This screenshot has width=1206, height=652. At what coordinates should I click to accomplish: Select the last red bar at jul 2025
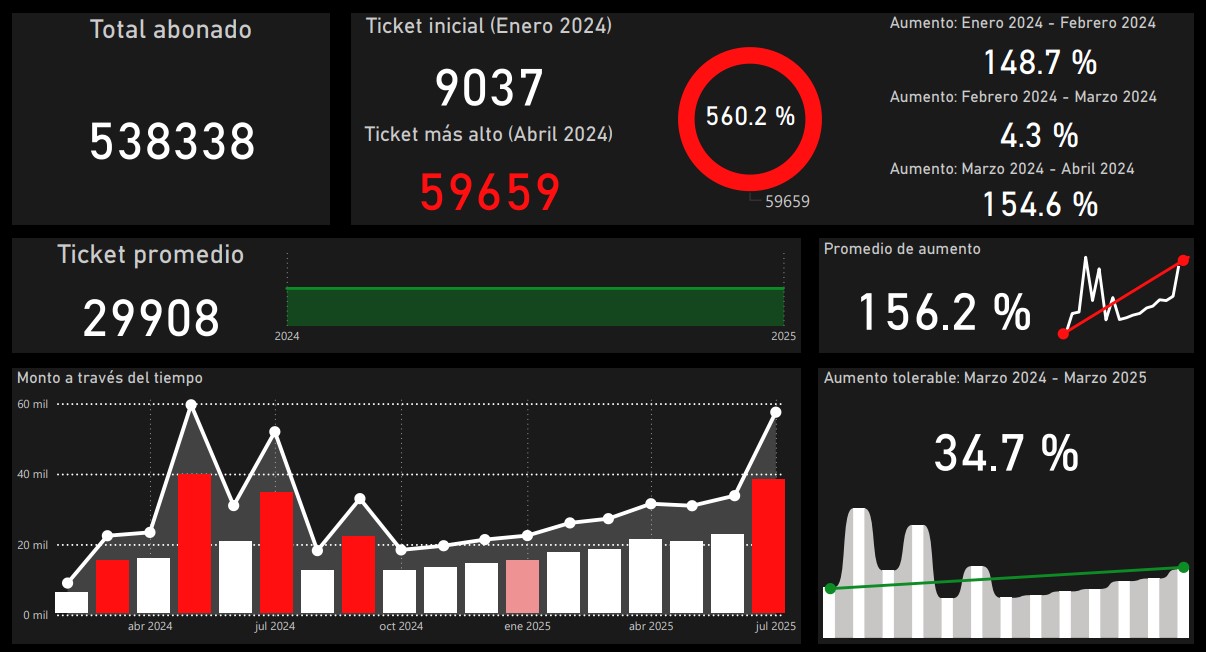(768, 545)
